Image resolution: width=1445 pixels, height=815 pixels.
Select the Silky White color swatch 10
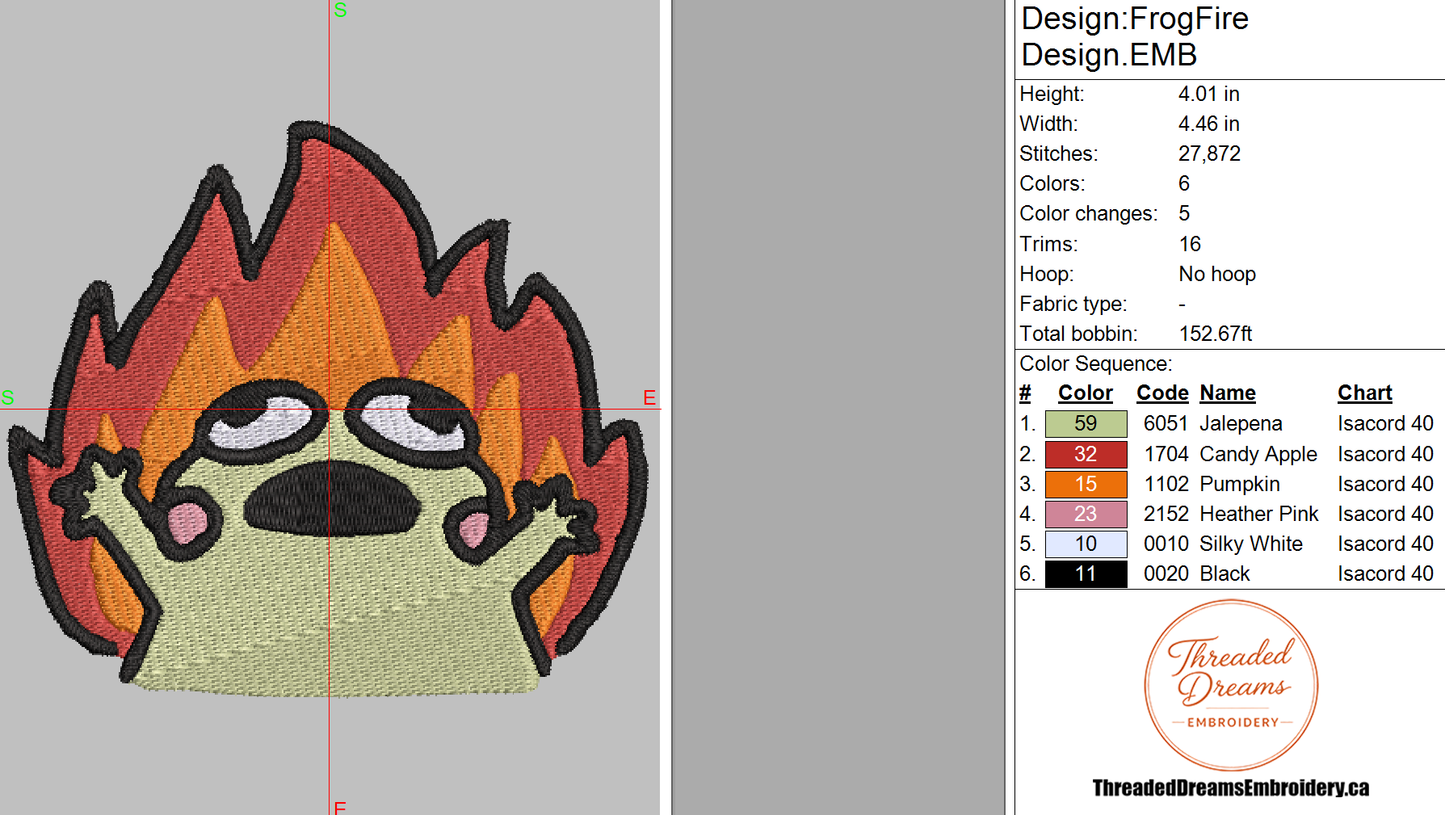point(1086,544)
